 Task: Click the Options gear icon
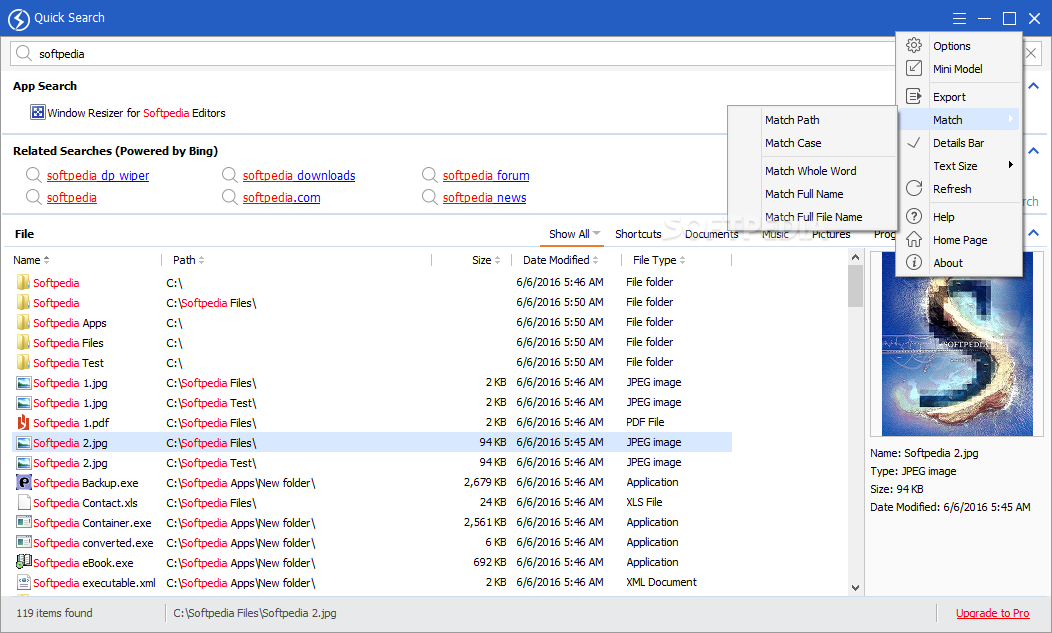[x=914, y=45]
